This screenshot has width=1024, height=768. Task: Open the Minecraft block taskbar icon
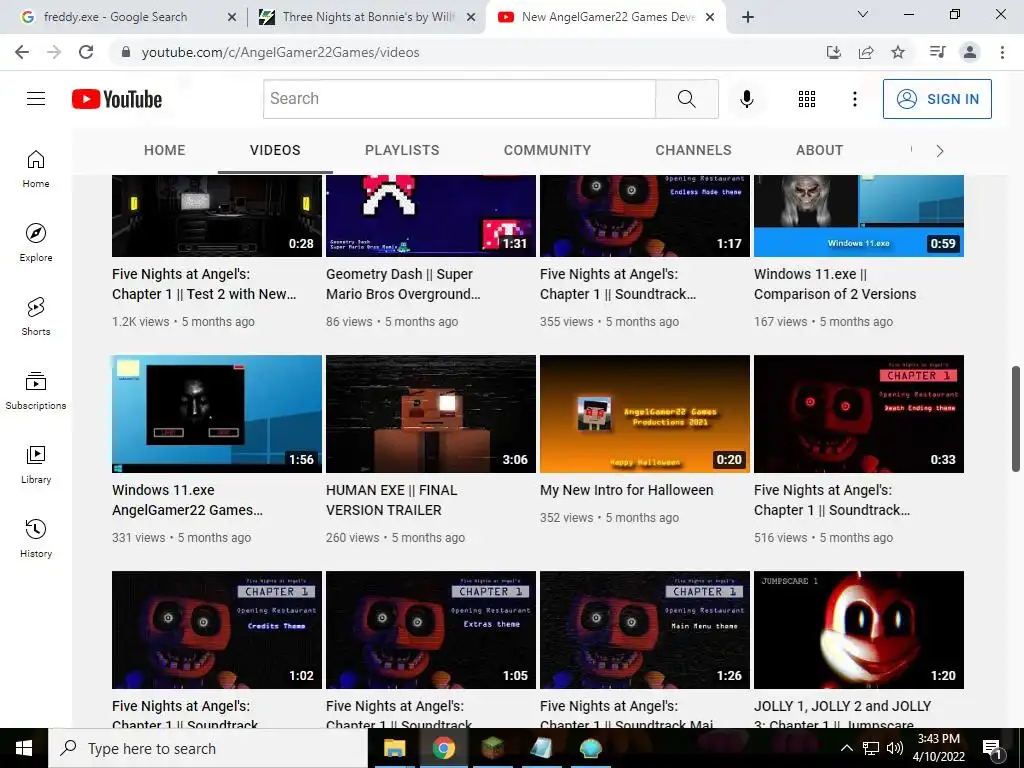[492, 748]
